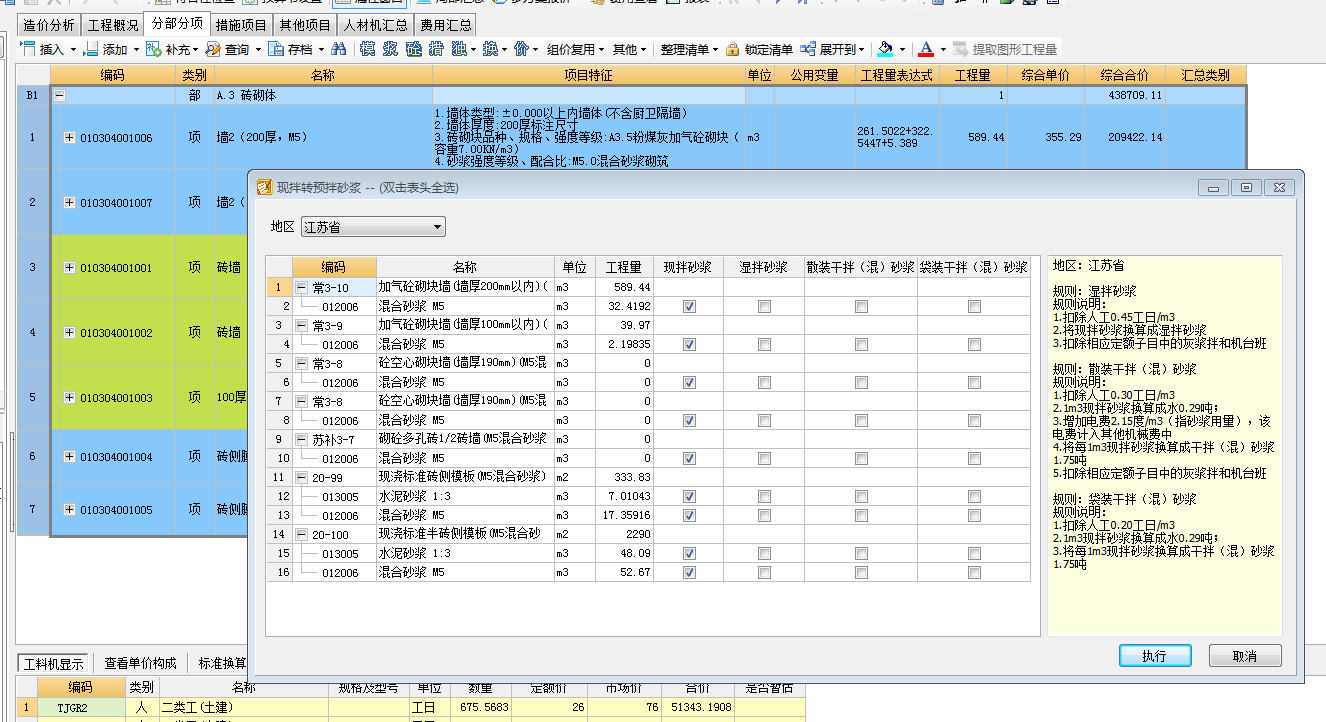Check 袋装干拌砂浆 for row 6 混合砂浆 M5
The height and width of the screenshot is (722, 1326).
click(974, 383)
